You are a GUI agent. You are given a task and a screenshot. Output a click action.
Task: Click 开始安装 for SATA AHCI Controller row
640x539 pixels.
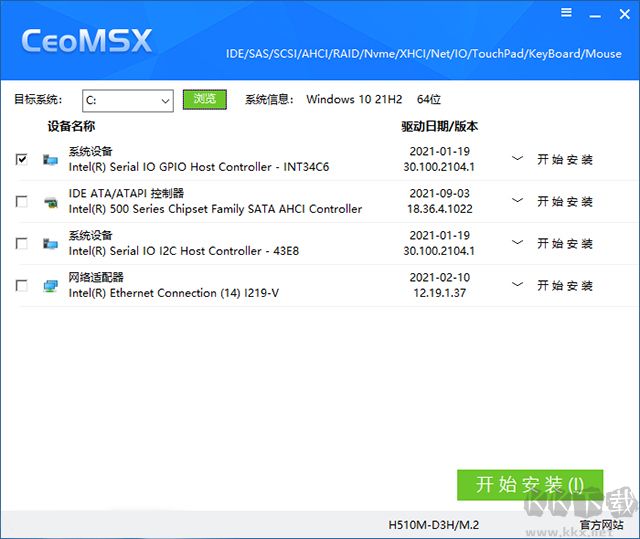coord(564,201)
